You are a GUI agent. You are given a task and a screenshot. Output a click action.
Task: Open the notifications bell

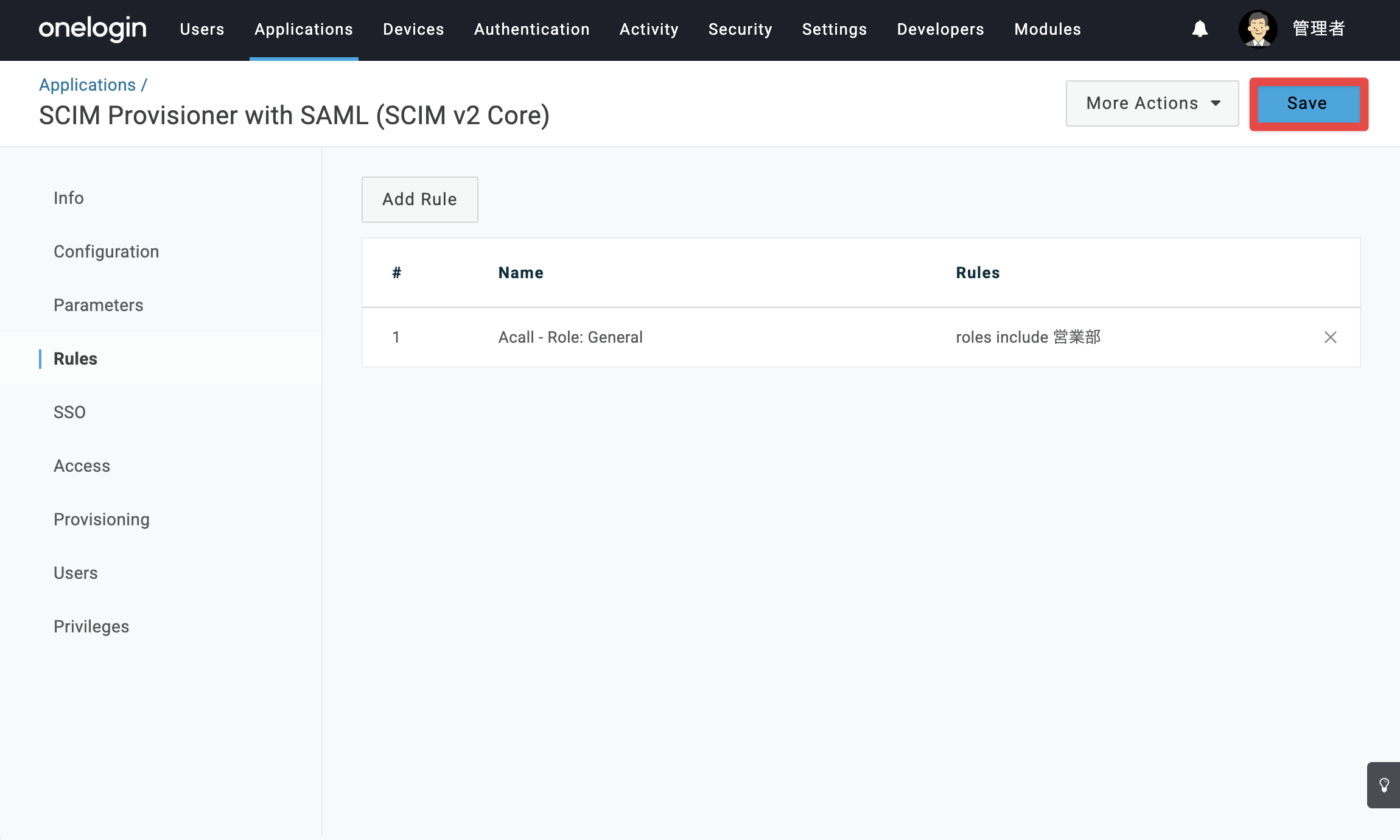pos(1200,29)
